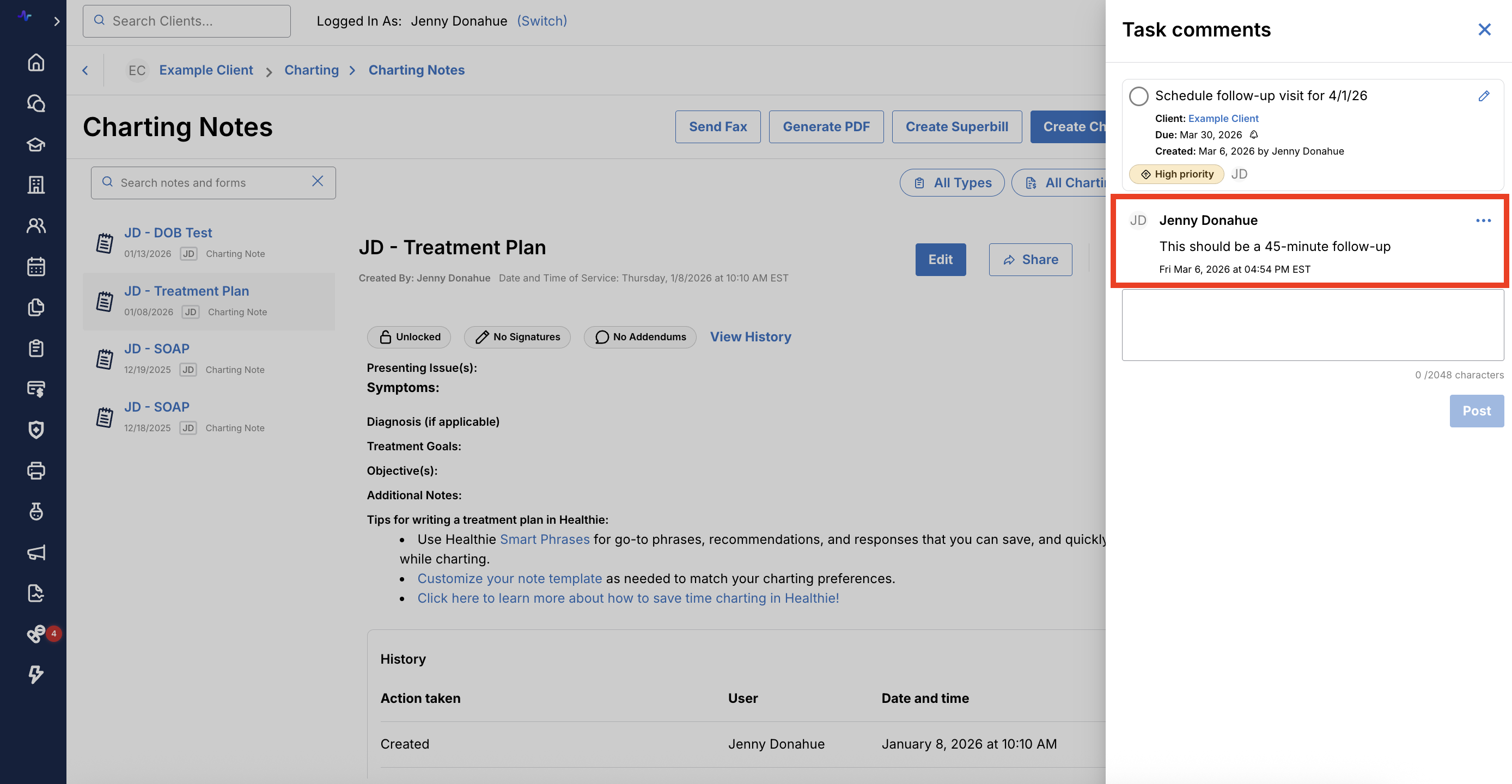The height and width of the screenshot is (784, 1512).
Task: Click into the task comment text box
Action: click(x=1312, y=324)
